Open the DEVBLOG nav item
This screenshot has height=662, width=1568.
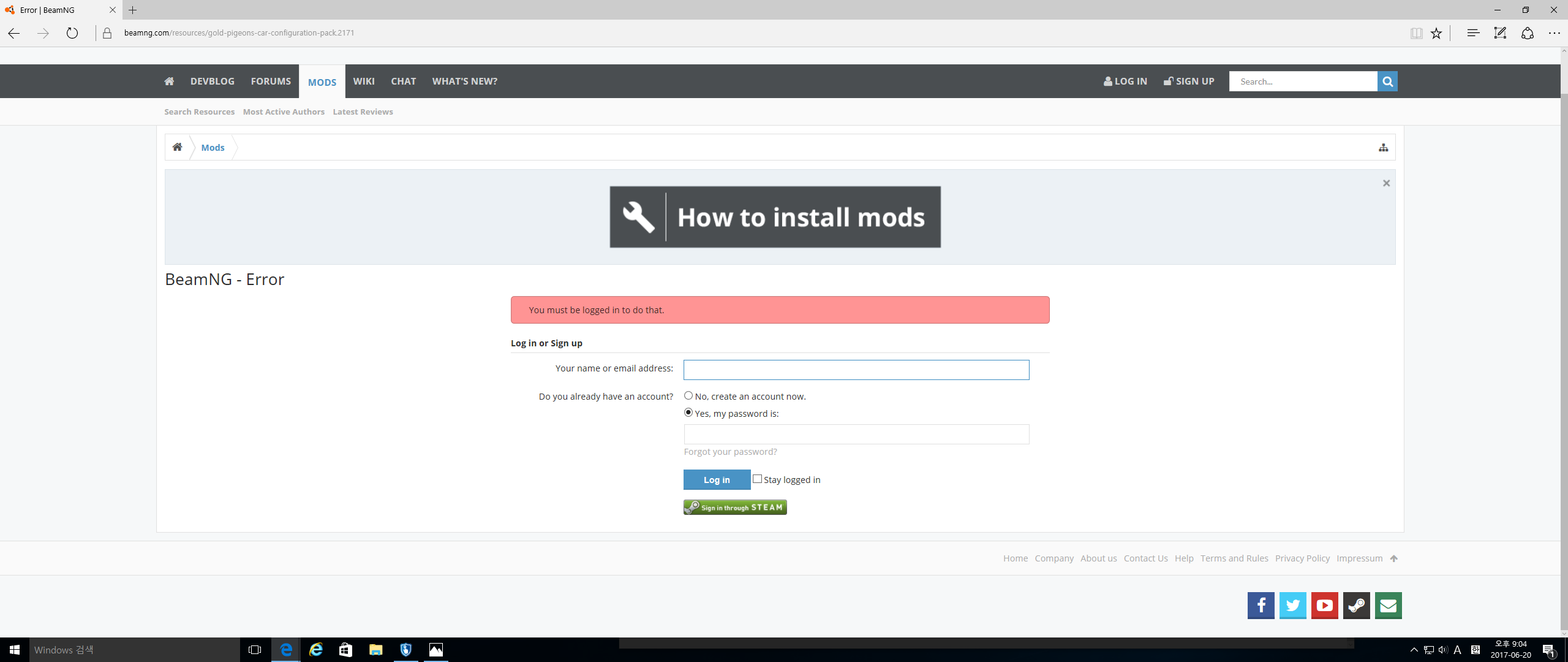[212, 81]
